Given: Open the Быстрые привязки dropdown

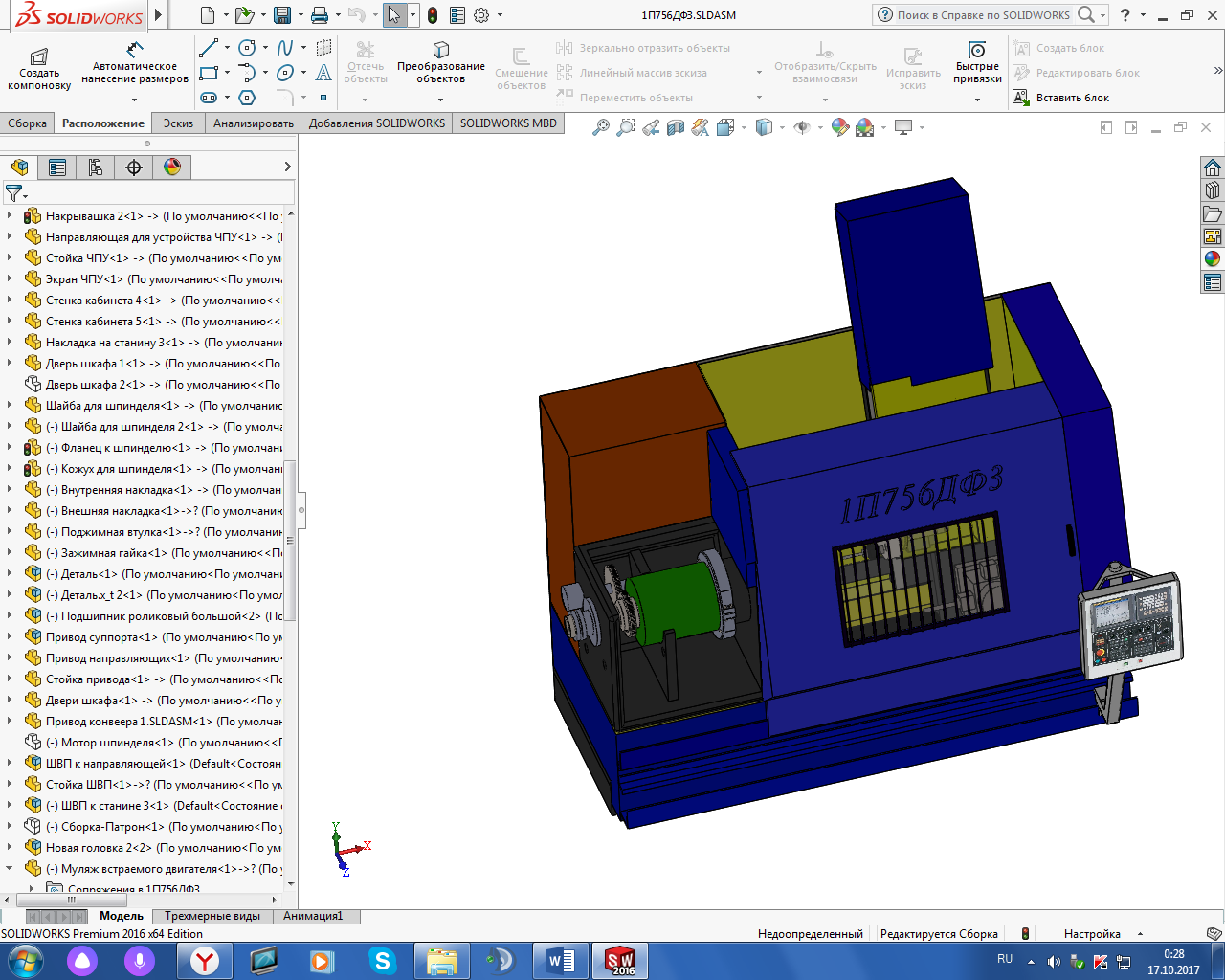Looking at the screenshot, I should (977, 99).
